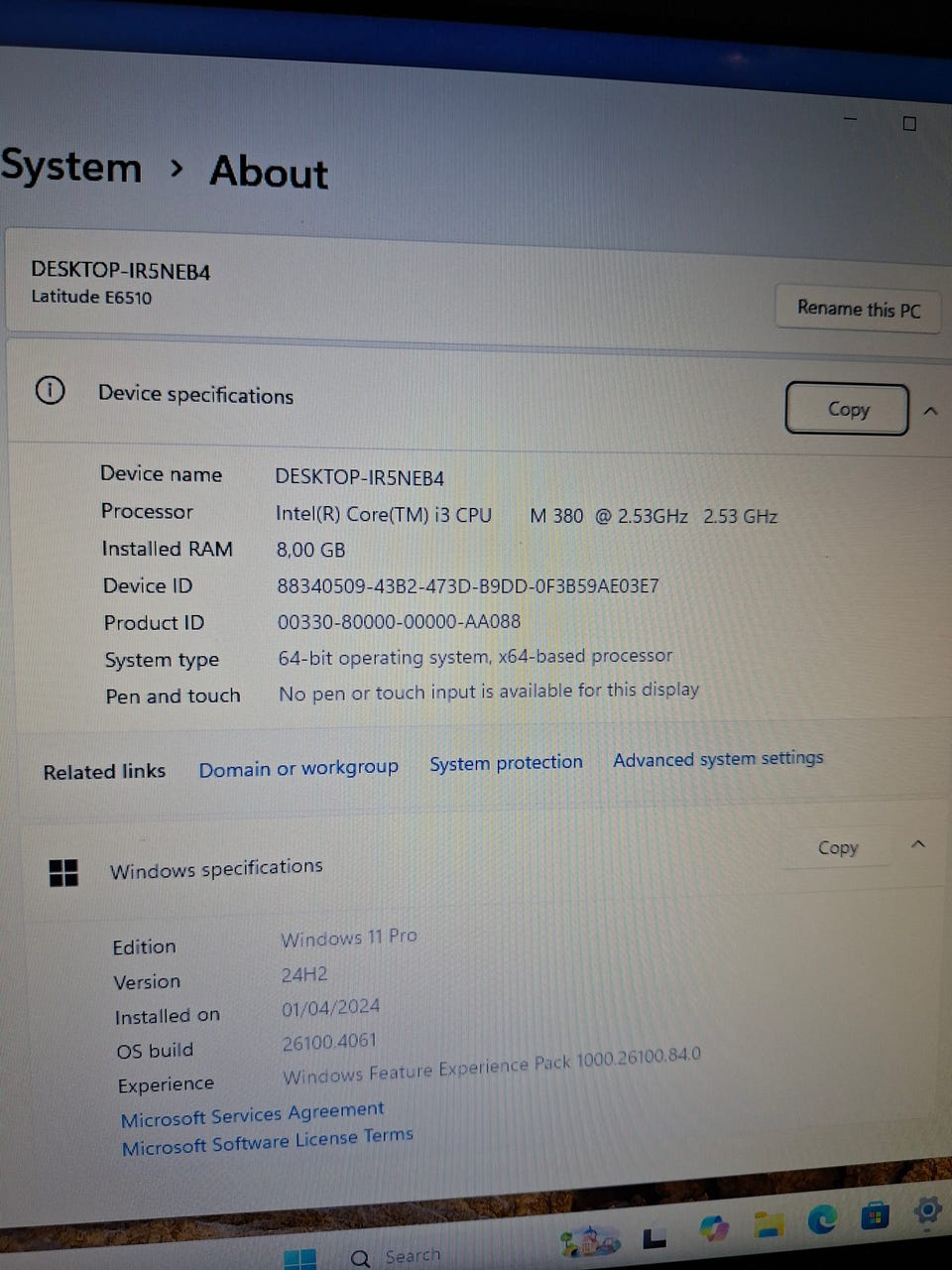
Task: Select the Product ID 00330-80000-00000-AA088
Action: [399, 622]
